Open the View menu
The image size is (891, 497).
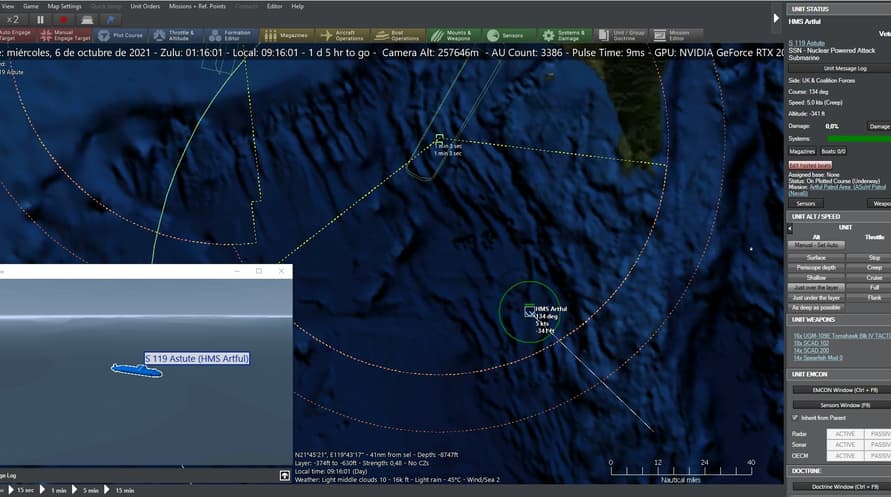[8, 6]
